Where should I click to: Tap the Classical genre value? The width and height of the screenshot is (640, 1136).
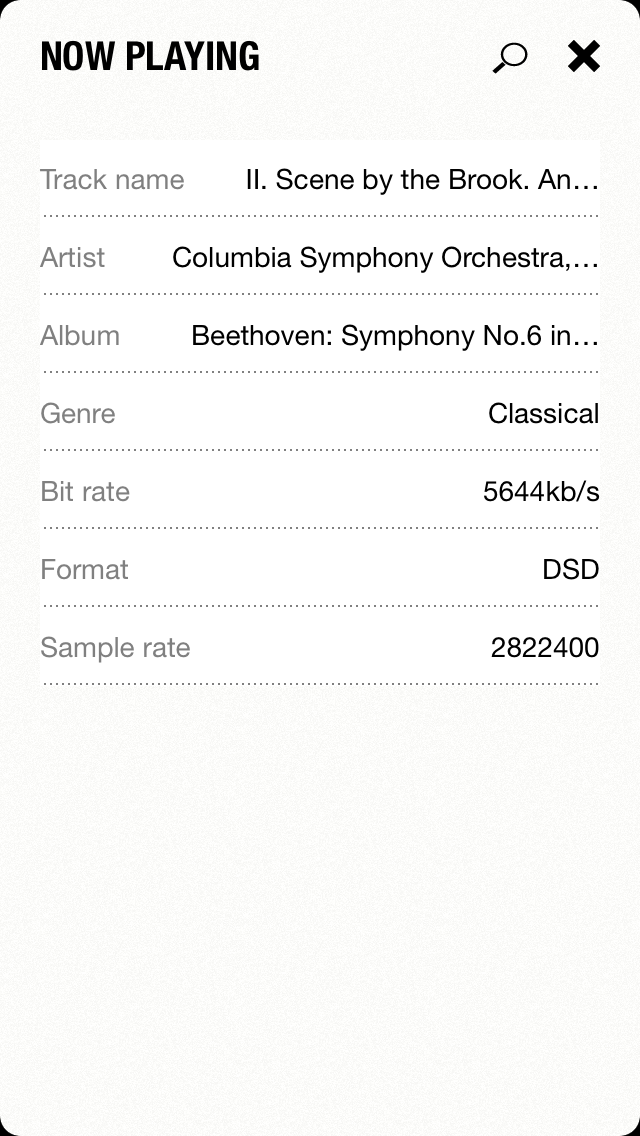click(543, 414)
